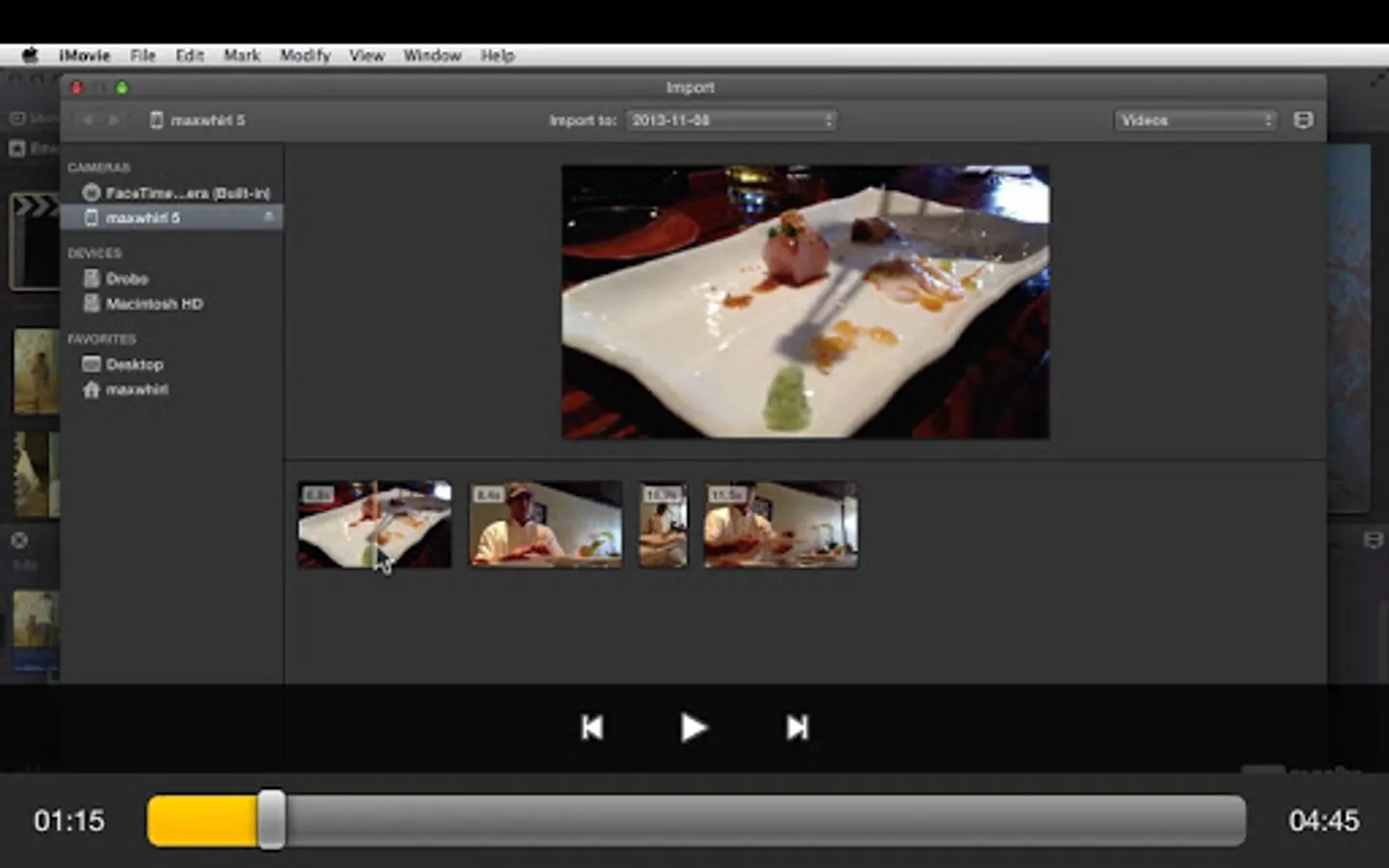Close the Import window with the red button
This screenshot has width=1389, height=868.
click(x=77, y=88)
